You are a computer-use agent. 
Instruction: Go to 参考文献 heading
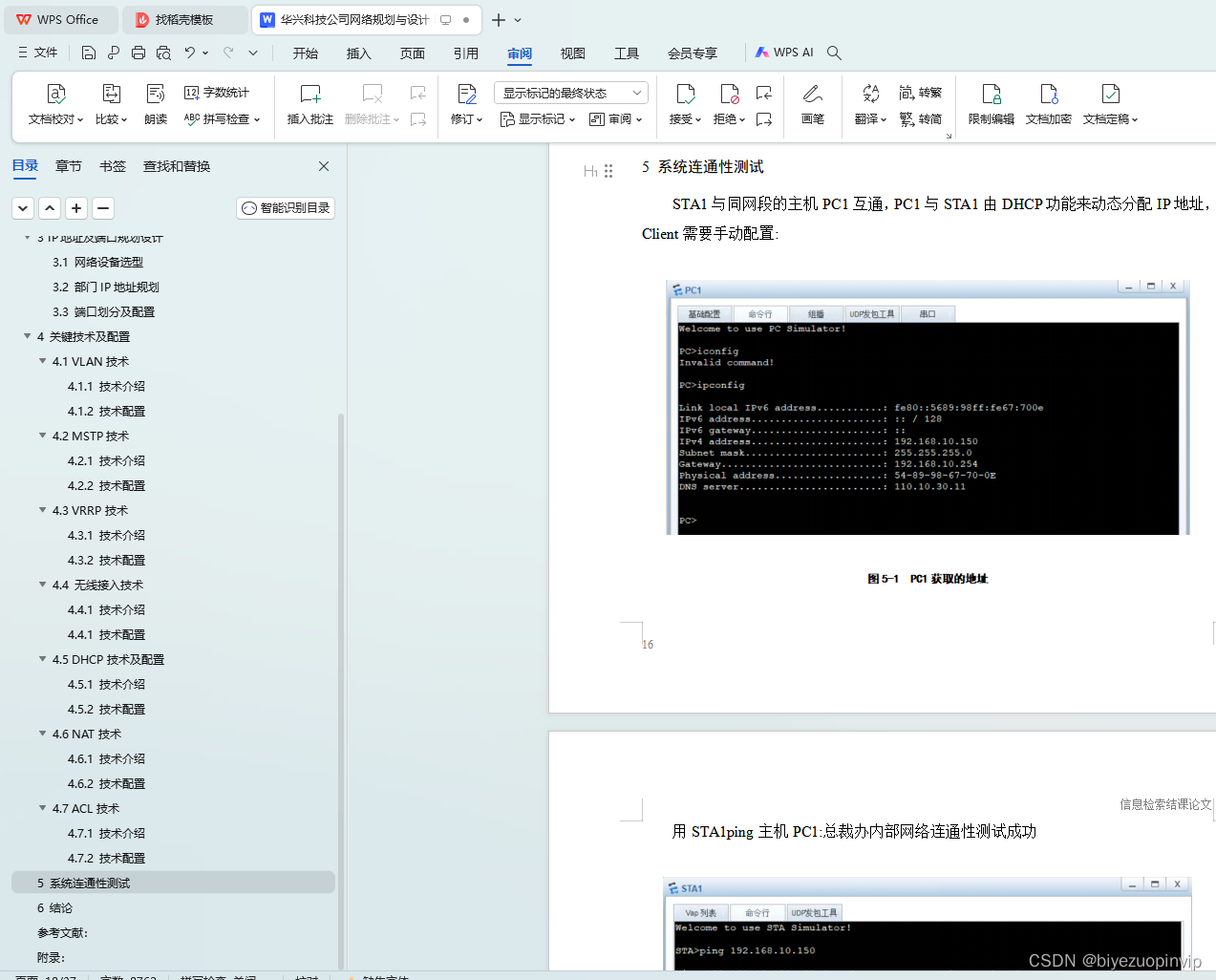[62, 932]
